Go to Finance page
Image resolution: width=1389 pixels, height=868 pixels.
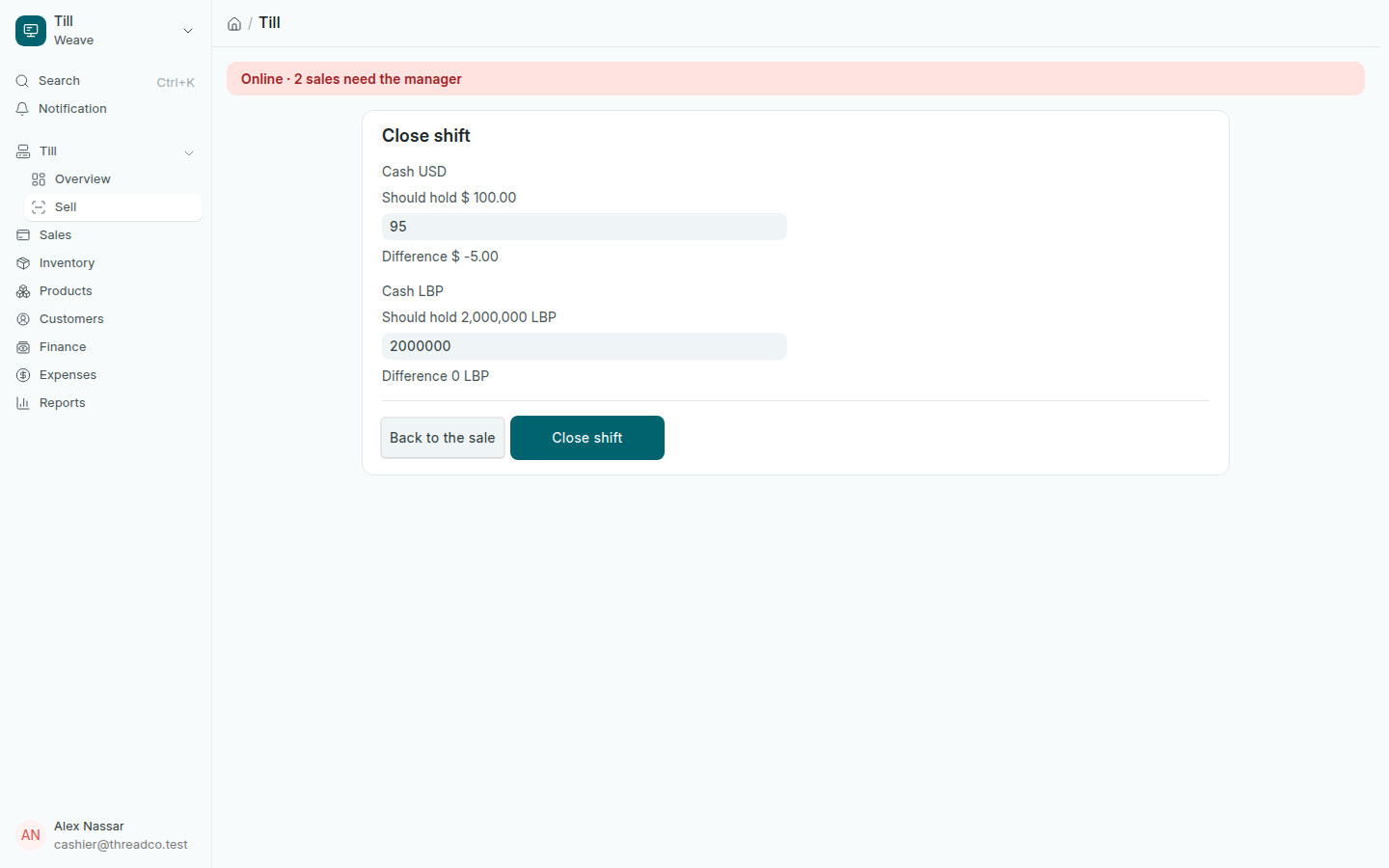(105, 347)
